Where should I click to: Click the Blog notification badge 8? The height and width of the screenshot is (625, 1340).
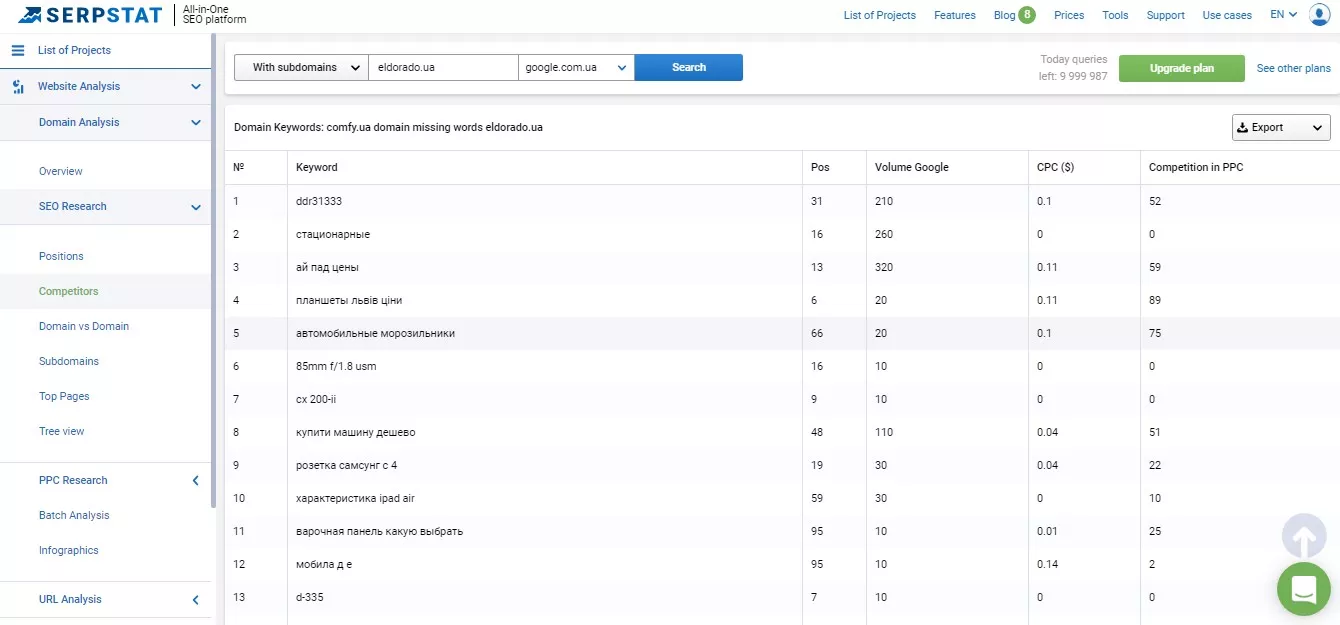[x=1027, y=15]
